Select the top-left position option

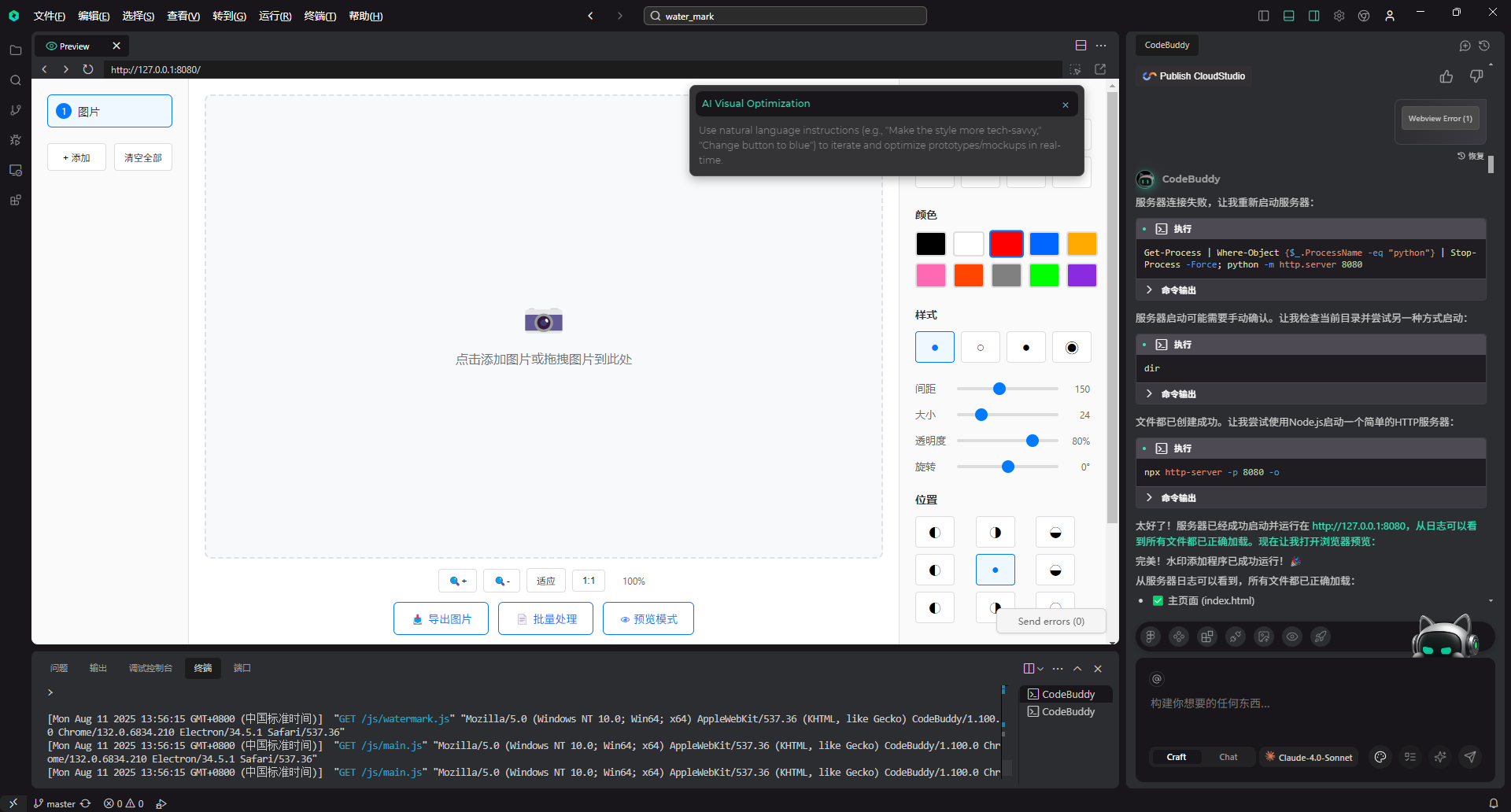click(935, 532)
